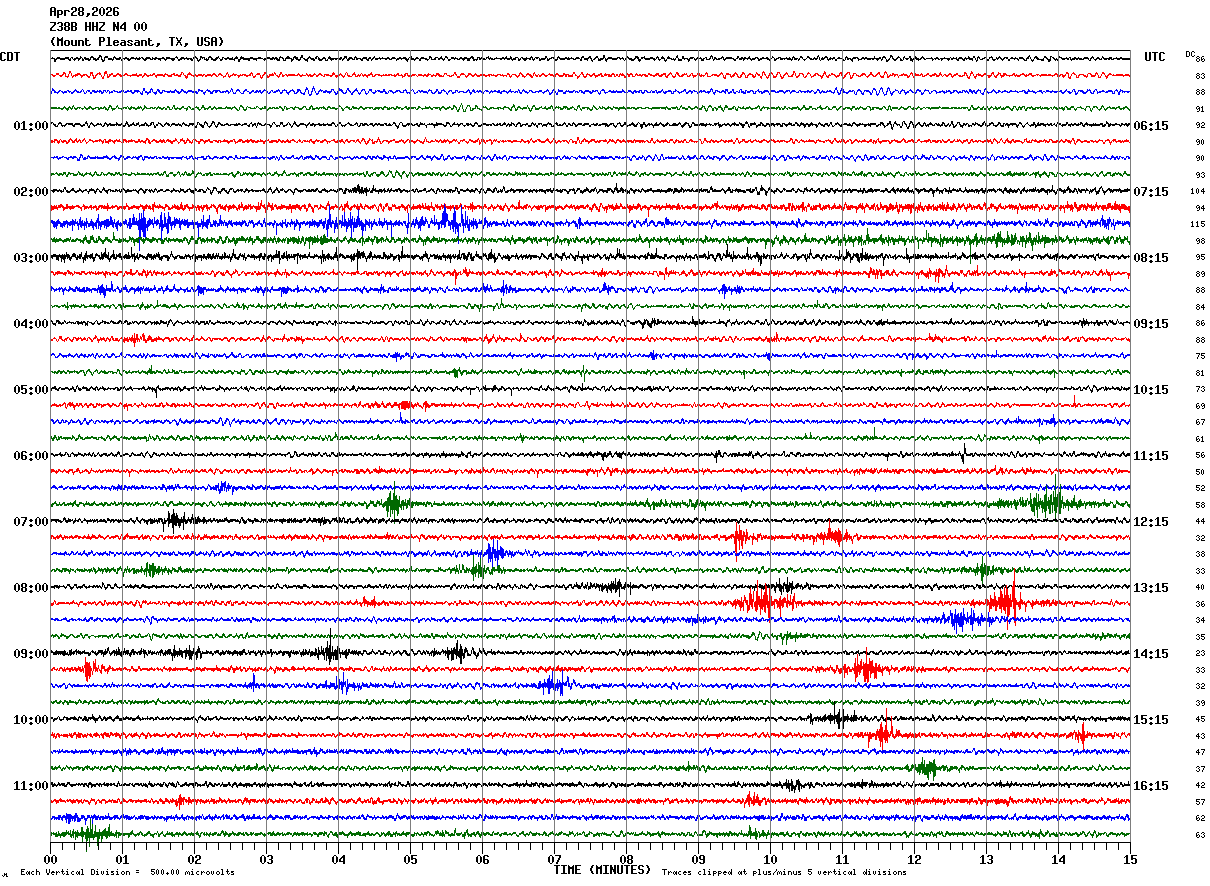The image size is (1210, 886).
Task: Click the 16:15 UTC time marker
Action: coord(1151,786)
